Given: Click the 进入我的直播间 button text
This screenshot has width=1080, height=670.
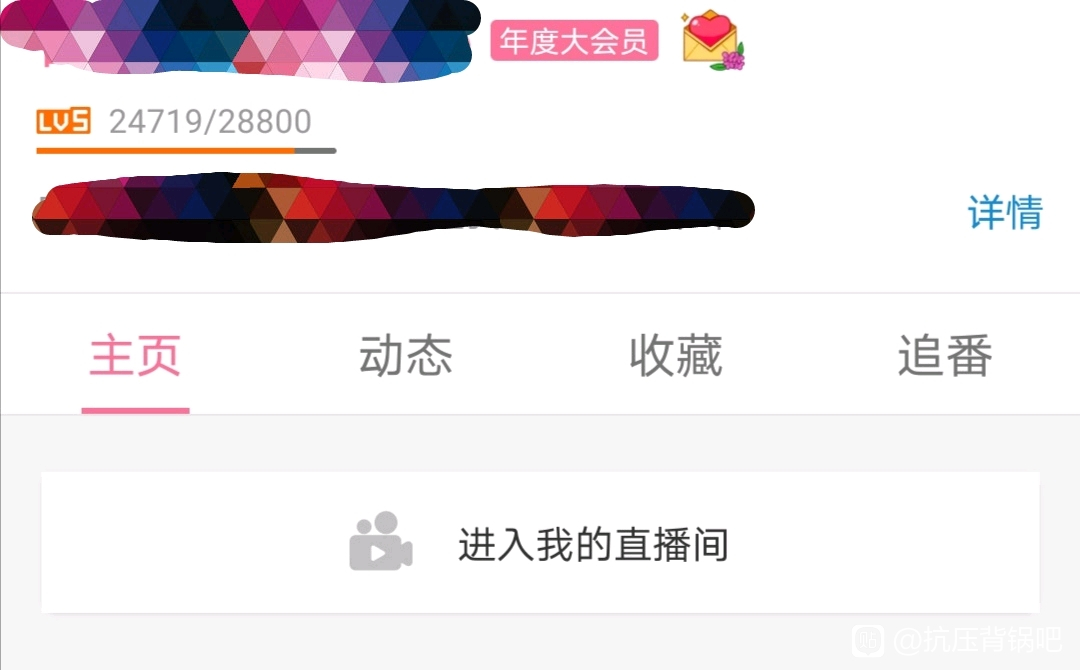Looking at the screenshot, I should (x=593, y=544).
